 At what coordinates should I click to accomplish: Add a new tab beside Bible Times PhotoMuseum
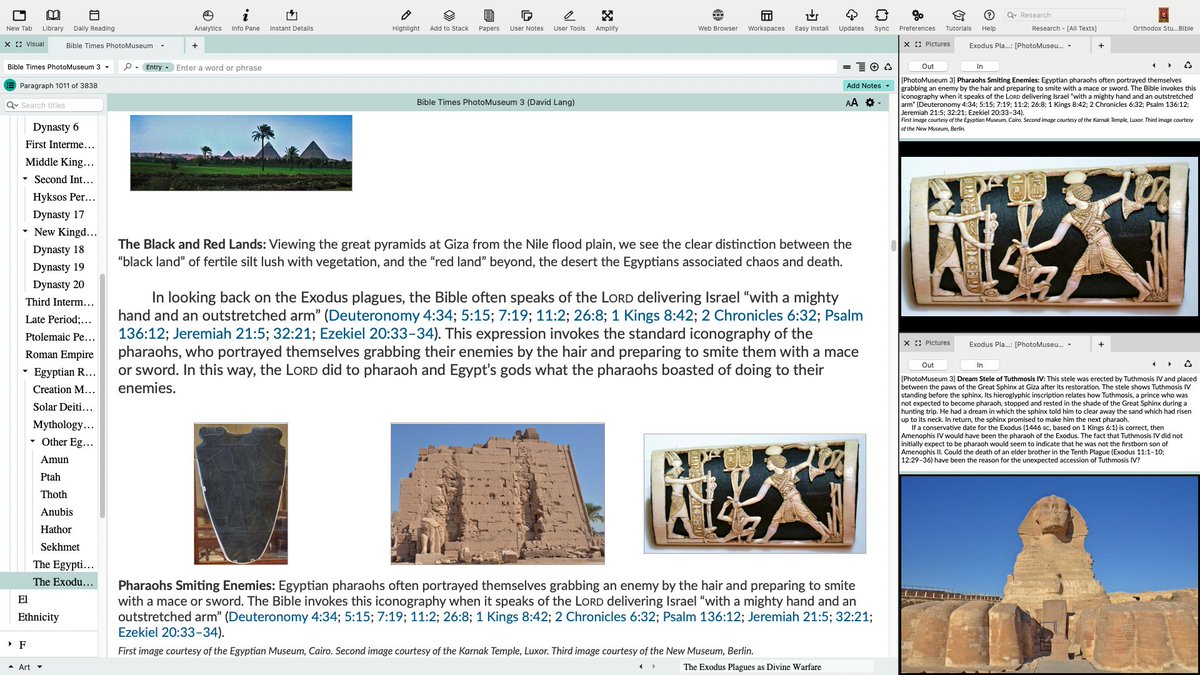pyautogui.click(x=194, y=45)
